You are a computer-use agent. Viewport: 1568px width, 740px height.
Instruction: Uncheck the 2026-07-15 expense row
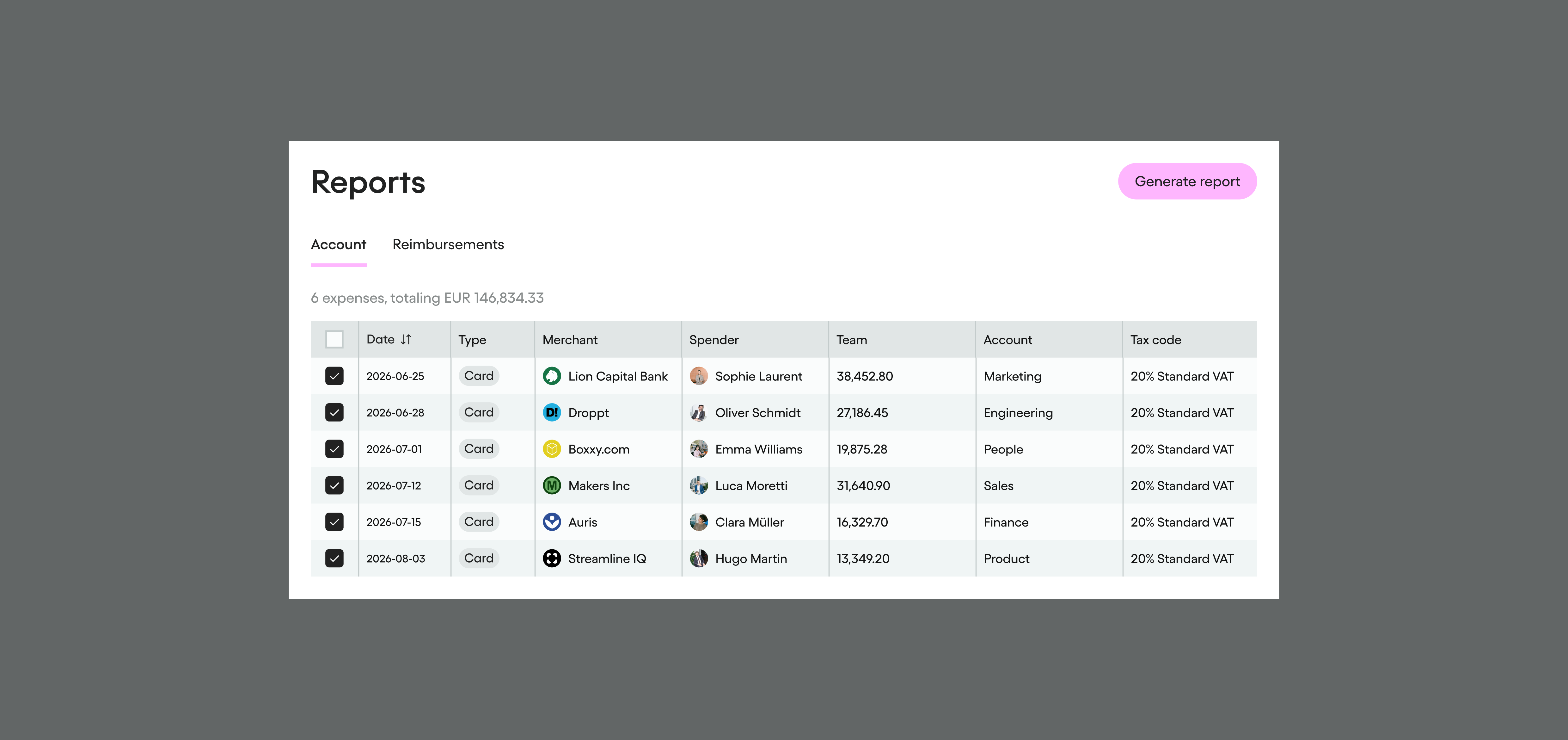334,522
